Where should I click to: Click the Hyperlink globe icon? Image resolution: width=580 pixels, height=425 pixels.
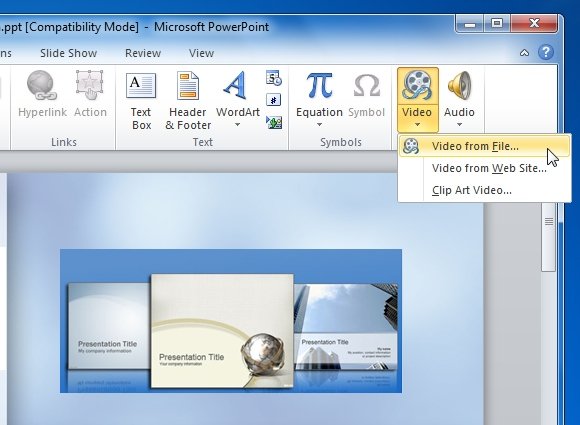point(42,85)
